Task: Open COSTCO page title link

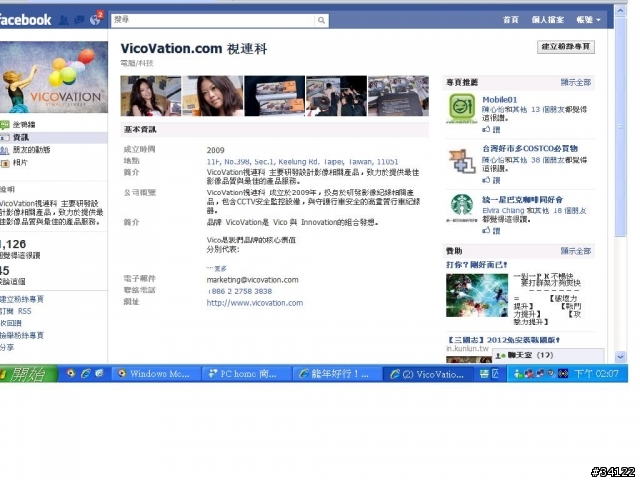Action: tap(530, 149)
